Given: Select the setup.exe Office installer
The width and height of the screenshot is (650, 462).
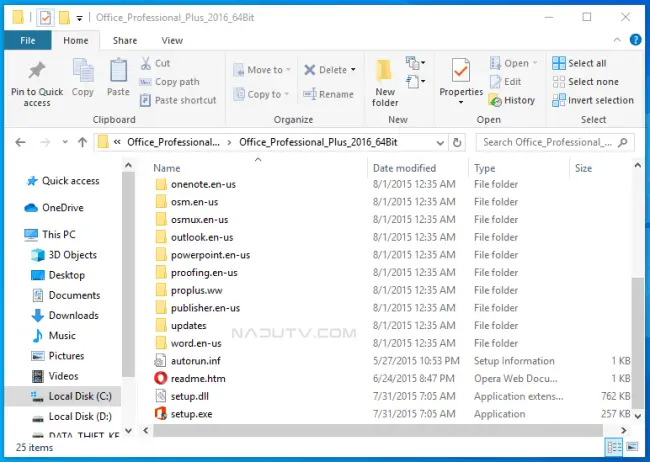Looking at the screenshot, I should click(184, 414).
